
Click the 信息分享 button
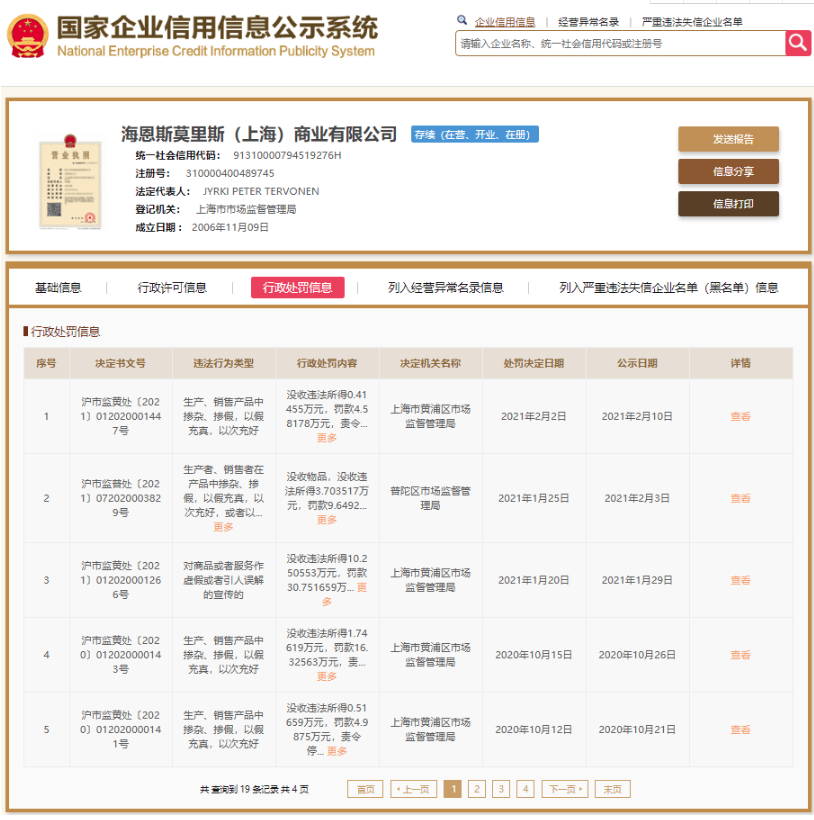click(x=728, y=172)
